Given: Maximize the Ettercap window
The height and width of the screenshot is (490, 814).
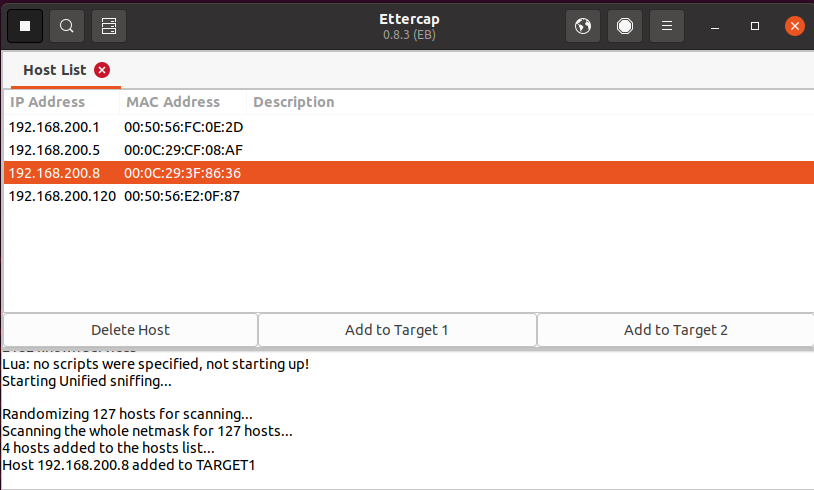Looking at the screenshot, I should 755,26.
